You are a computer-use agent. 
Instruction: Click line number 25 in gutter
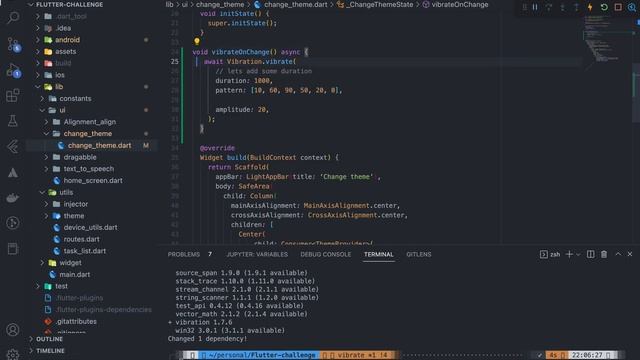pyautogui.click(x=175, y=62)
